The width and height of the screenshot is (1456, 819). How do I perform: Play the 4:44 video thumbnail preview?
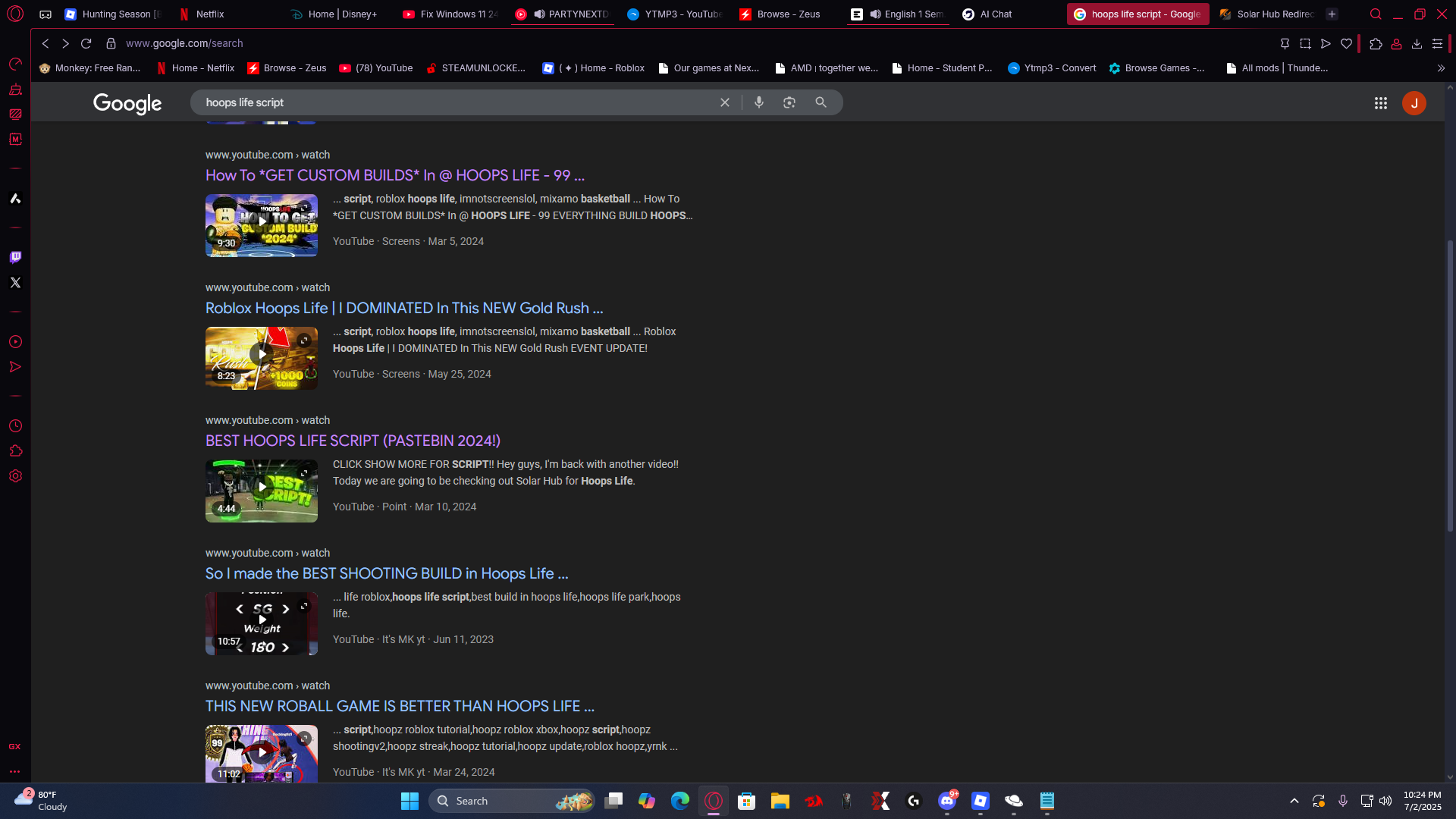[x=262, y=491]
